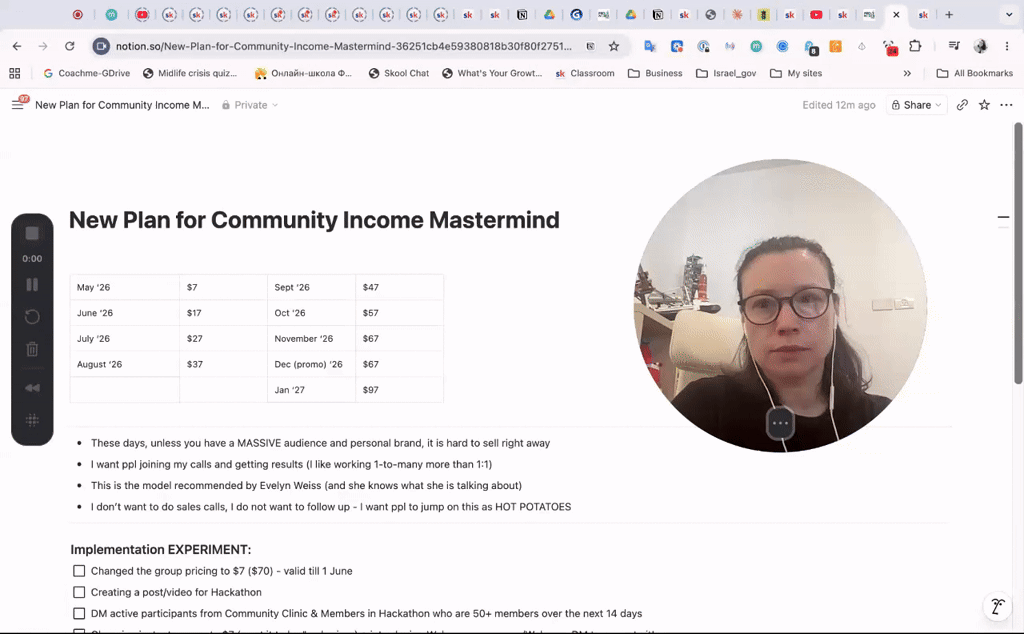Click the webcam video bubble
This screenshot has height=634, width=1024.
coord(780,306)
